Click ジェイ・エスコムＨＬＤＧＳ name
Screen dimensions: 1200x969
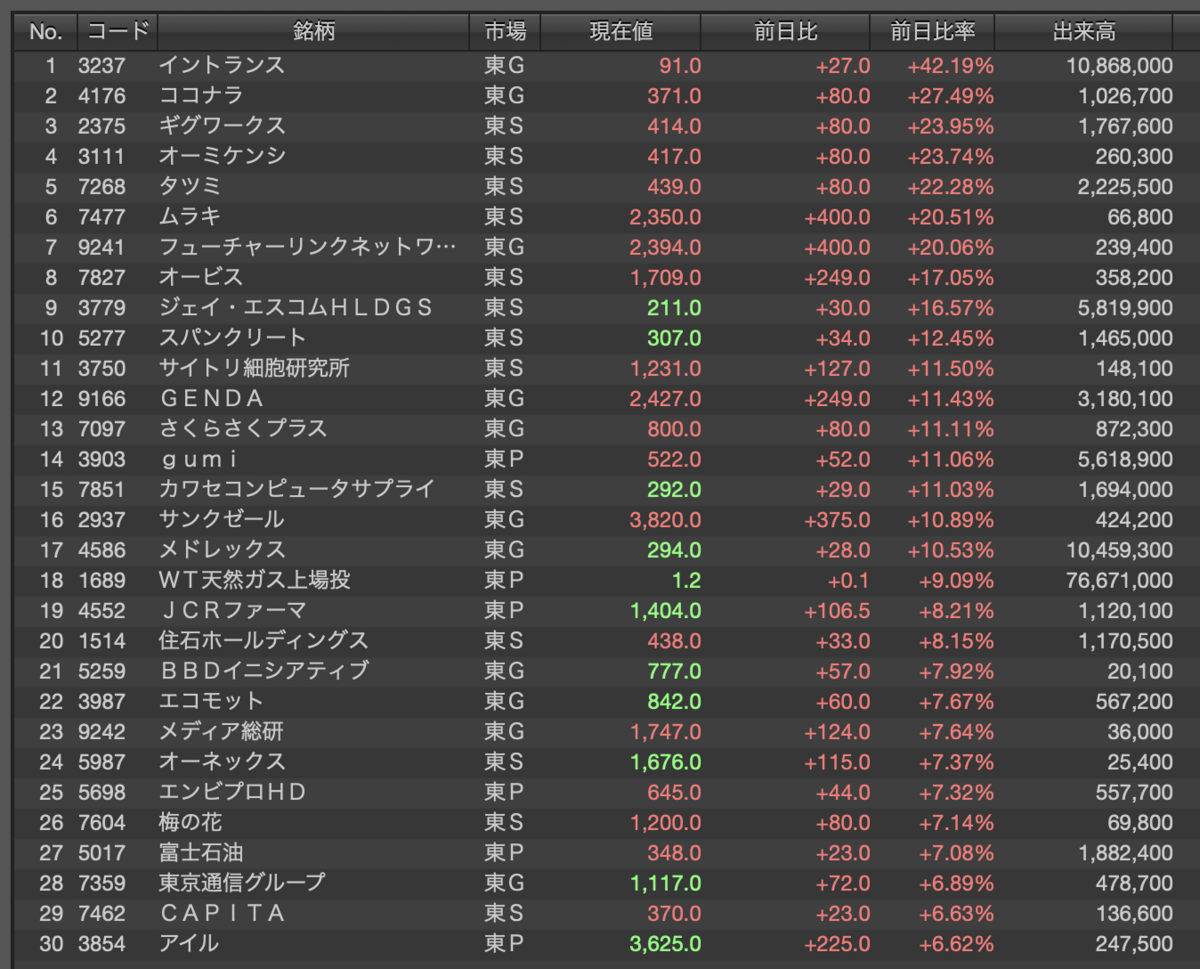click(296, 308)
